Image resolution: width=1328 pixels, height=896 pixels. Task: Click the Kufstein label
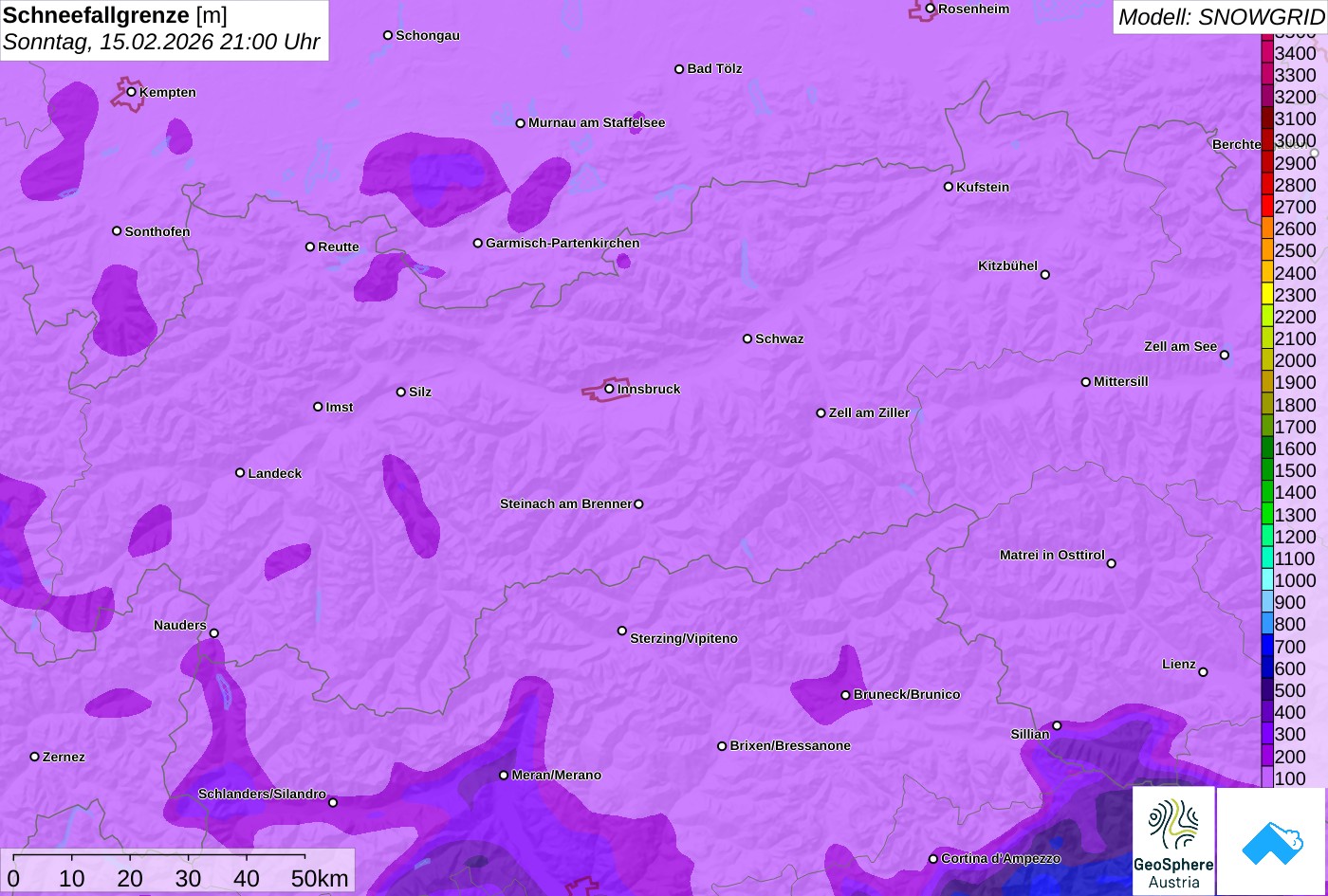click(x=983, y=187)
